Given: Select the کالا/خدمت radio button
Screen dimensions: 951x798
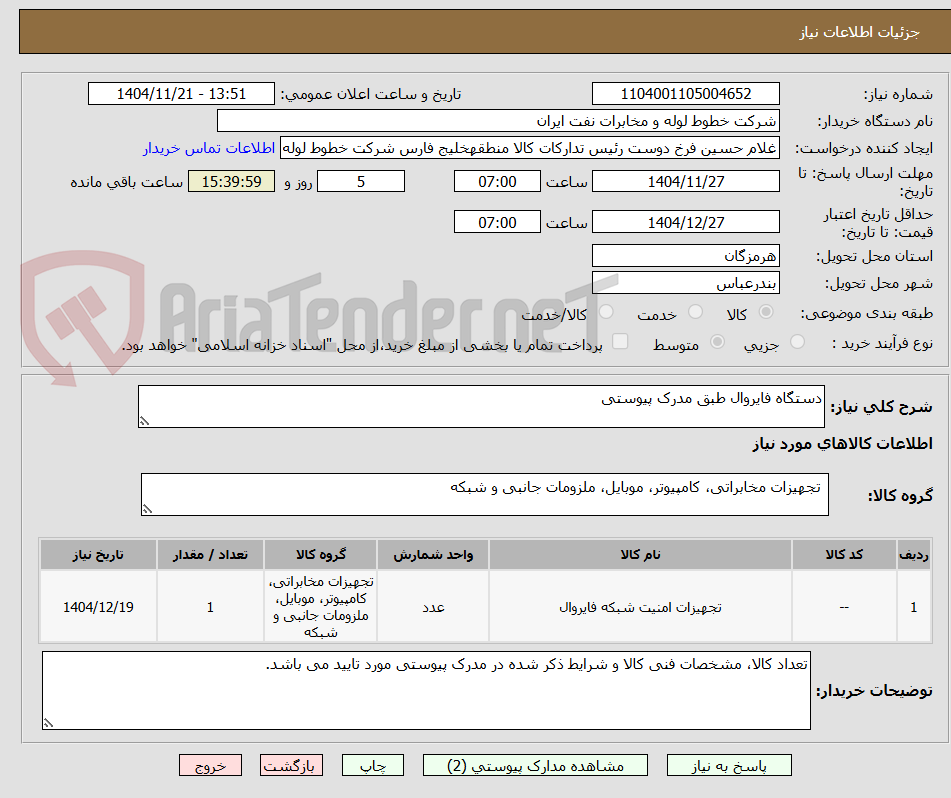Looking at the screenshot, I should 606,312.
